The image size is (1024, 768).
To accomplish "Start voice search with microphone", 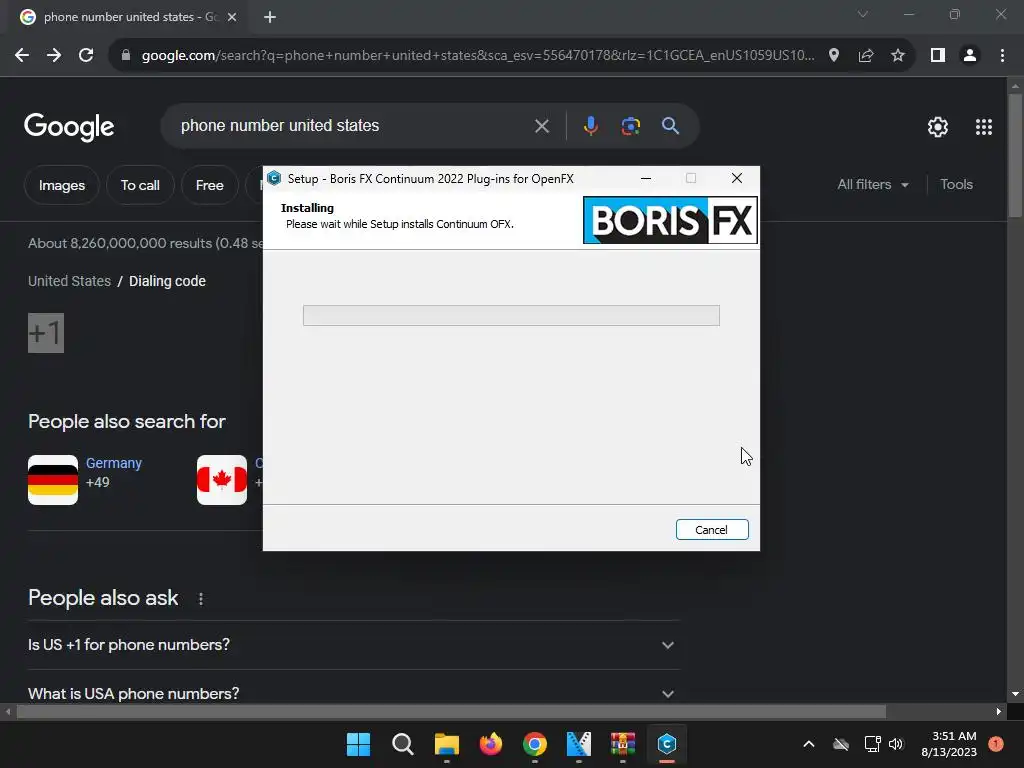I will point(590,125).
